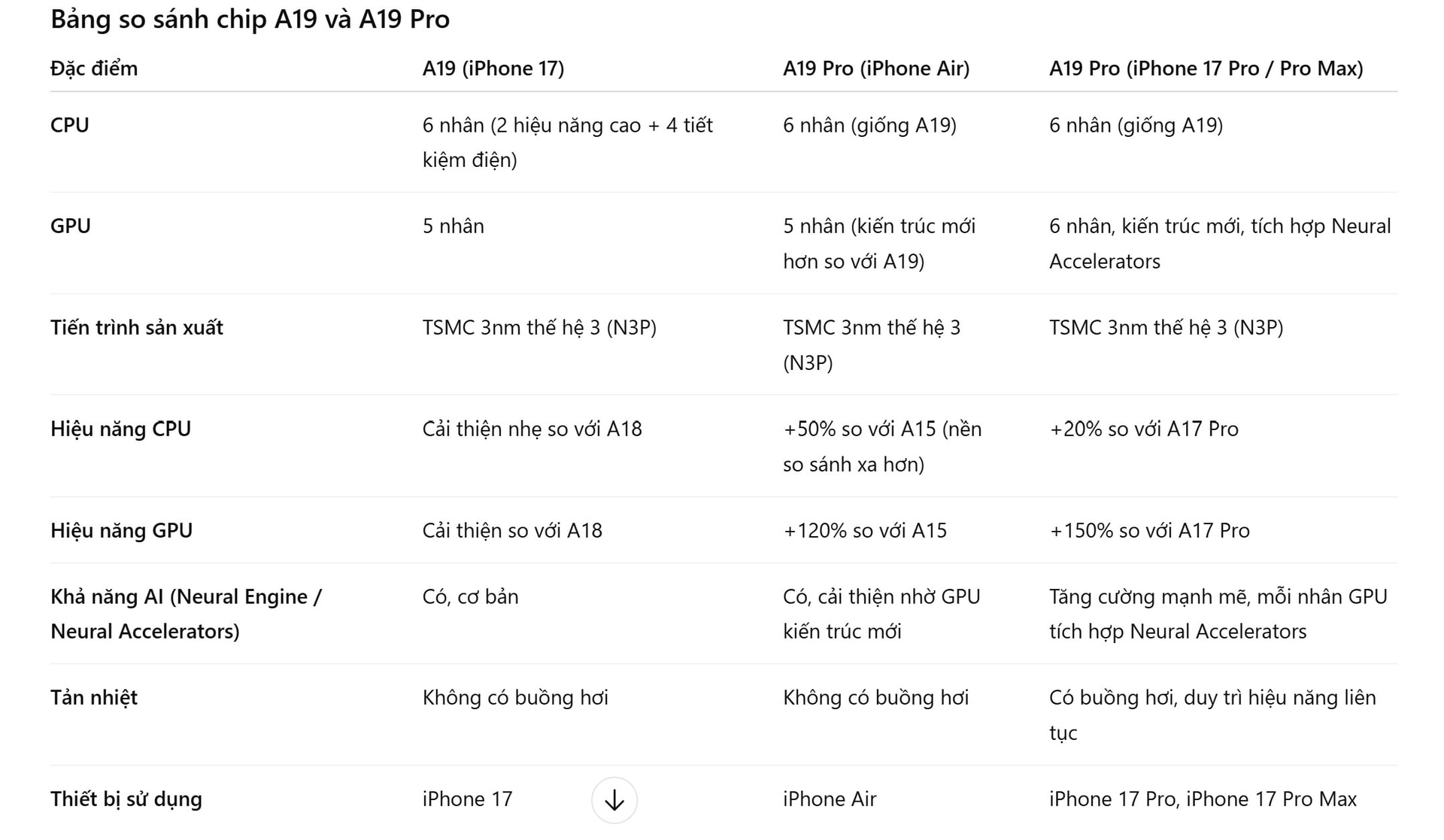The width and height of the screenshot is (1444, 840).
Task: Click the 'Có buồng hơi' heat dissipation cell
Action: click(1212, 715)
